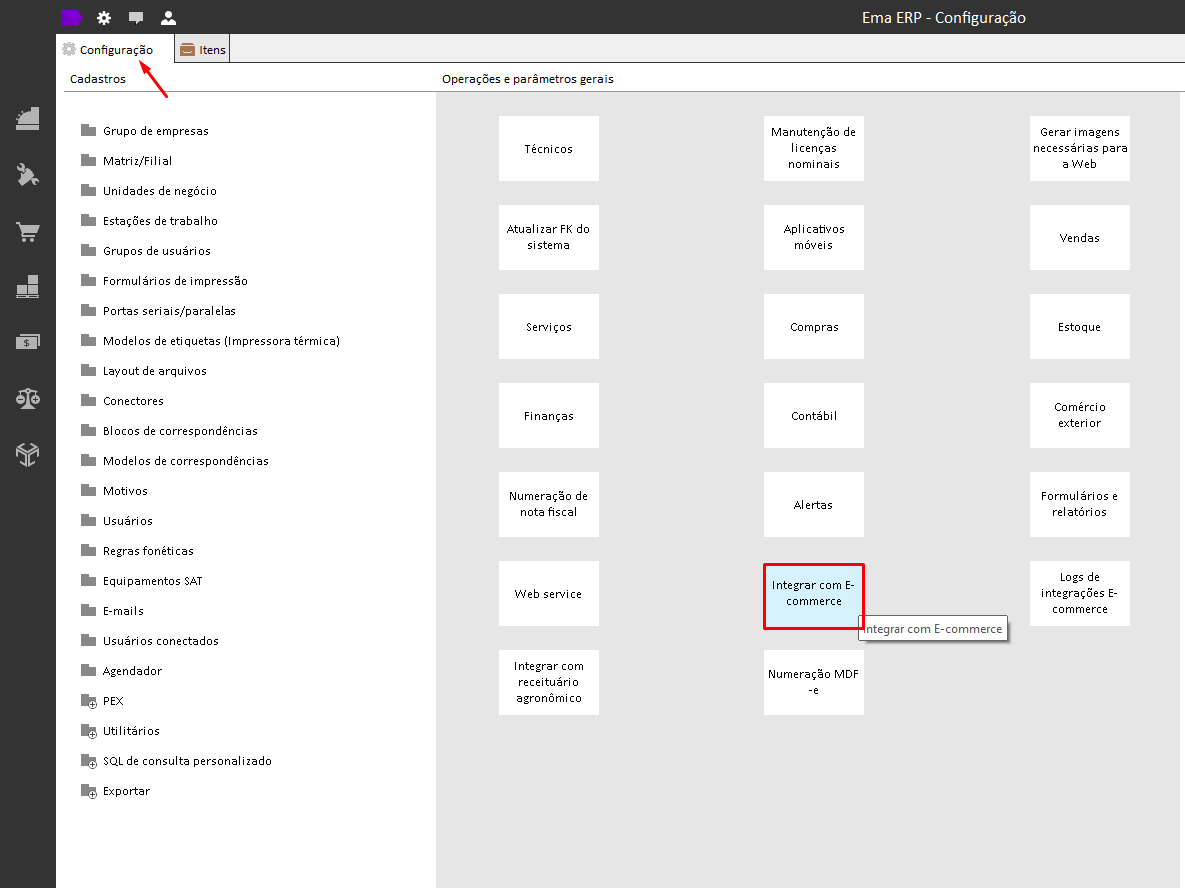The height and width of the screenshot is (888, 1185).
Task: Expand the Utilitários folder node
Action: [89, 732]
